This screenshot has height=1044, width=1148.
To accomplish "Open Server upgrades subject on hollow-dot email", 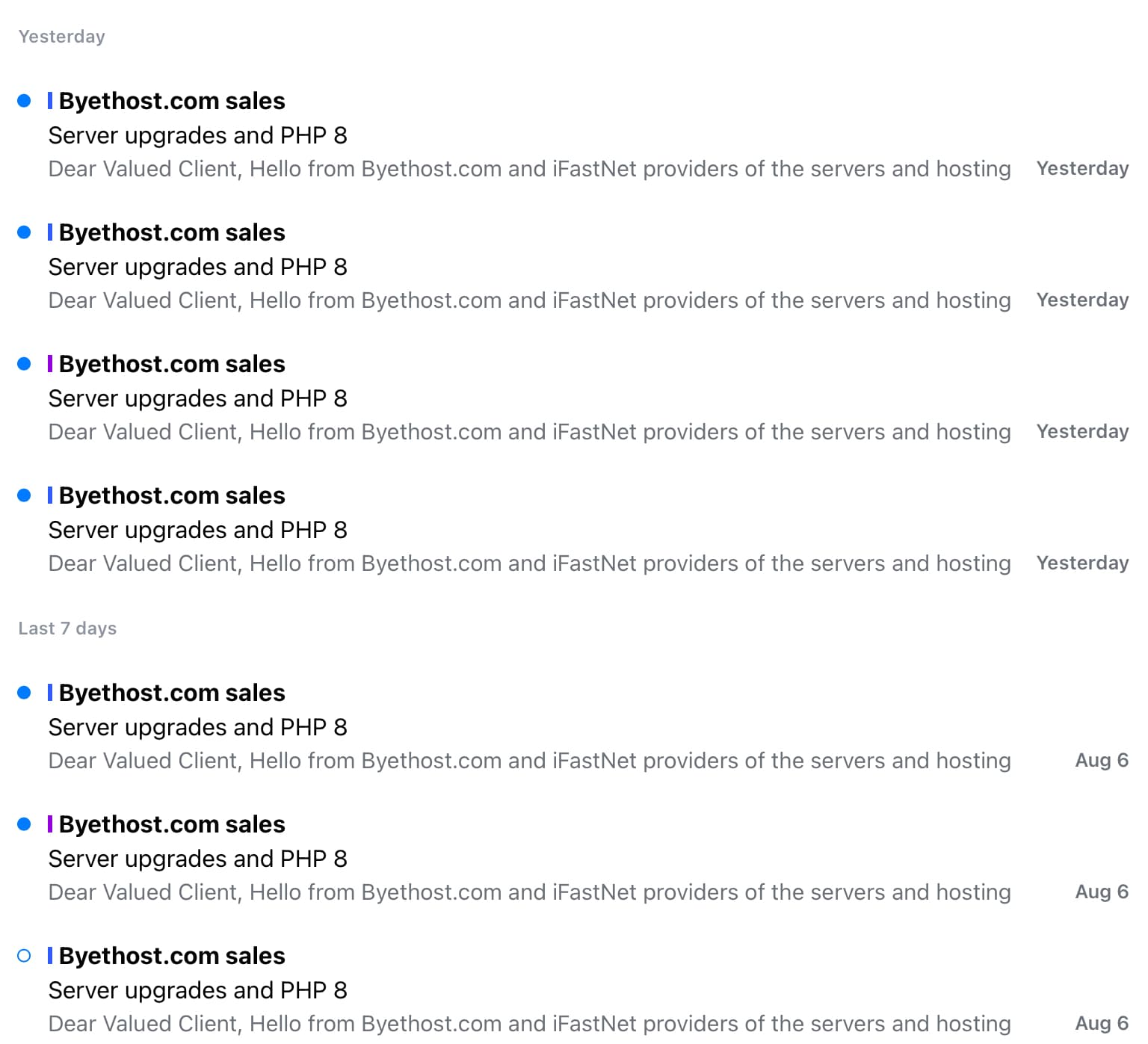I will pos(197,990).
